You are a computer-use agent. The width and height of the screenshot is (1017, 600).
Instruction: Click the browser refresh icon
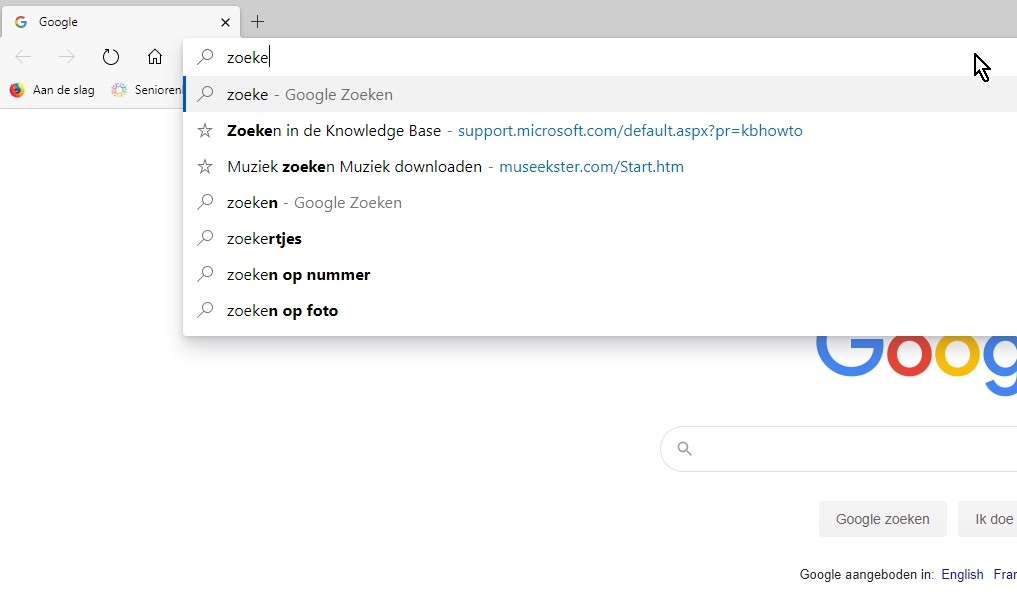click(111, 57)
